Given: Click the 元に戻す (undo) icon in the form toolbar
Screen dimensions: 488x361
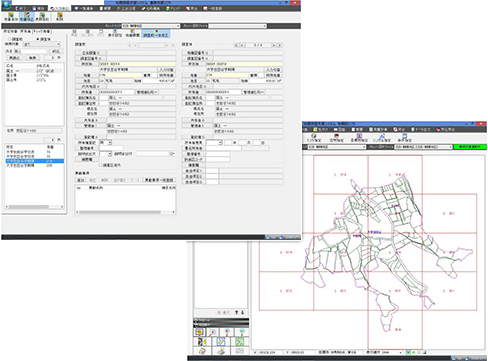Looking at the screenshot, I should point(87,33).
